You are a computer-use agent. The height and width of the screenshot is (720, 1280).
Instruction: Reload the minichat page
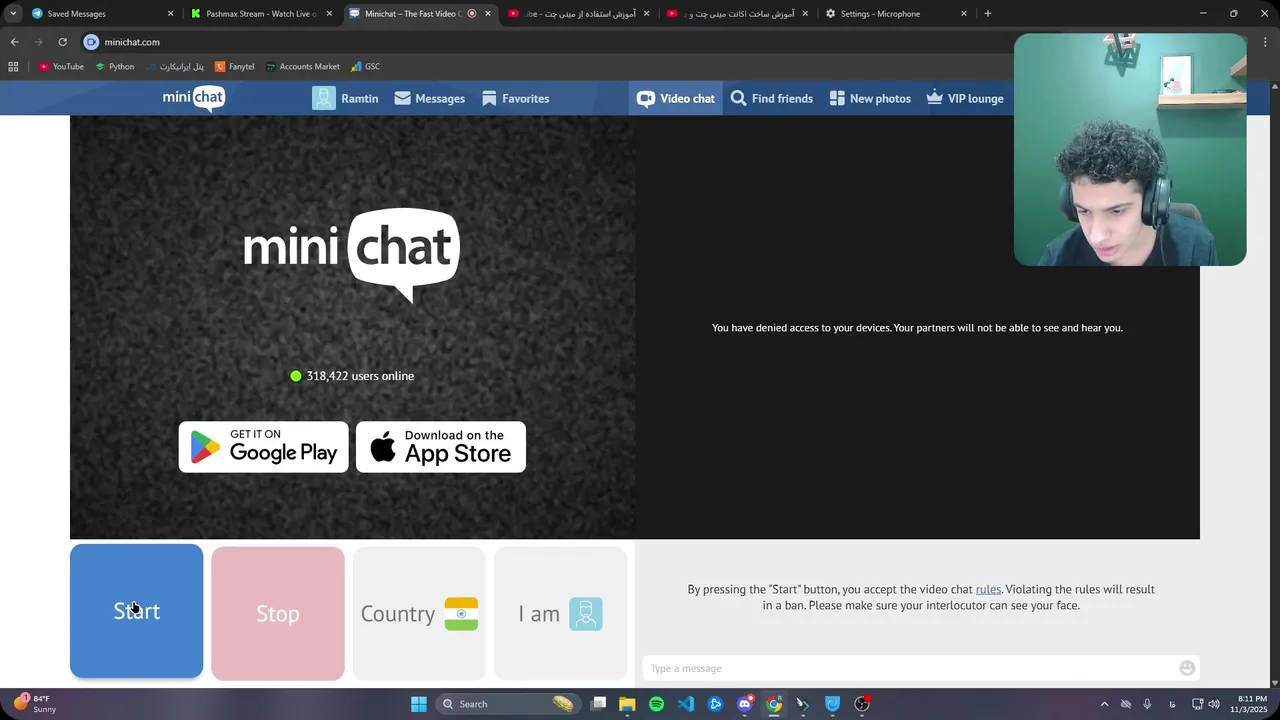(x=62, y=42)
